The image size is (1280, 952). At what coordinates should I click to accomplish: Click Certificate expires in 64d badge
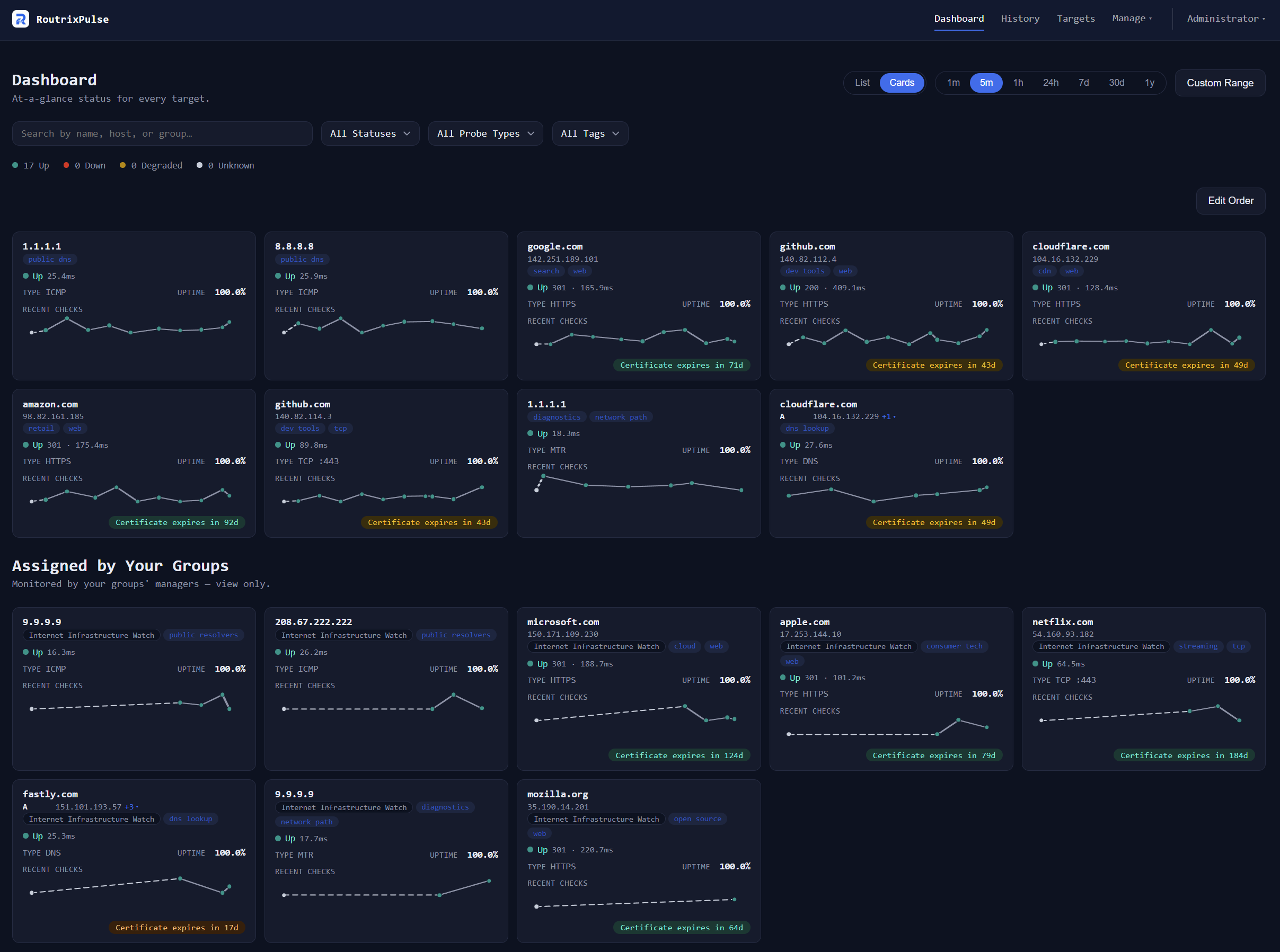tap(681, 927)
